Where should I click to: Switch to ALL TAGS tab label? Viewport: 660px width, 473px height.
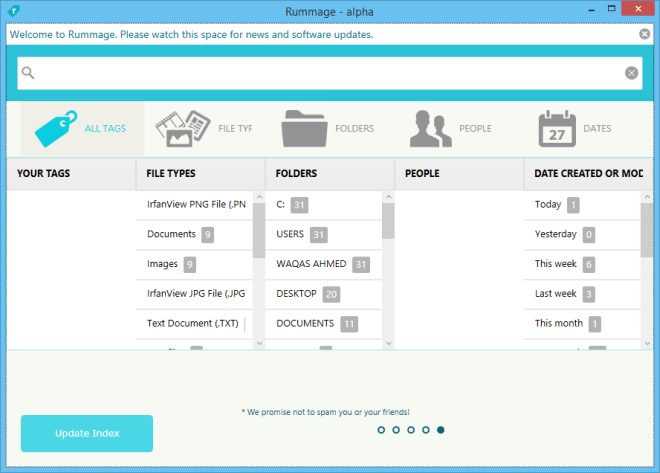(105, 128)
